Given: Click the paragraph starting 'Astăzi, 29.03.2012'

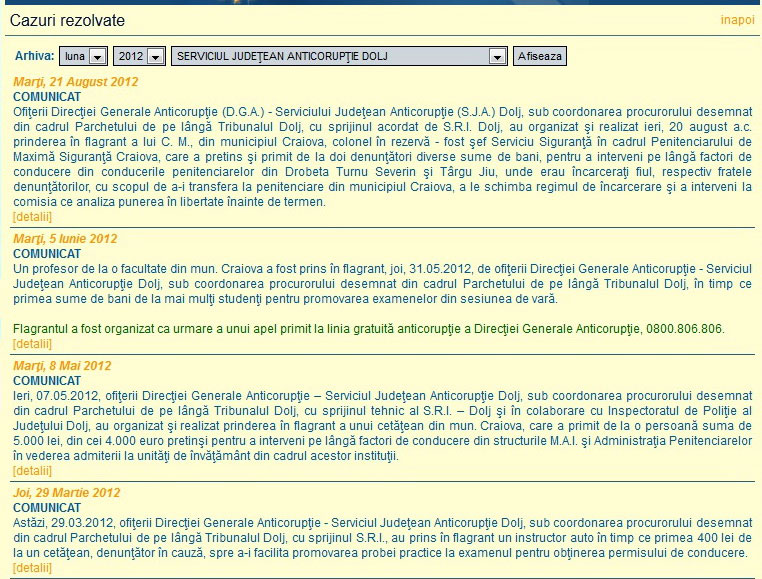Looking at the screenshot, I should 382,538.
